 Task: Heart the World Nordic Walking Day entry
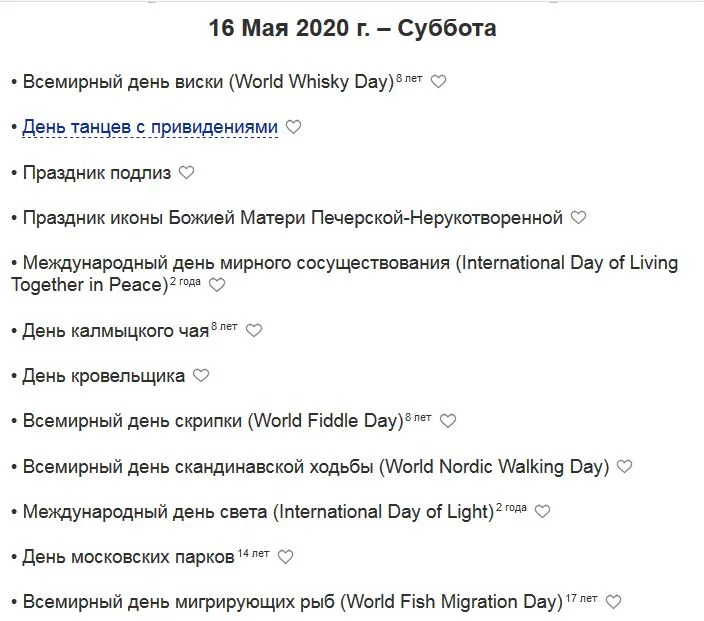(624, 466)
